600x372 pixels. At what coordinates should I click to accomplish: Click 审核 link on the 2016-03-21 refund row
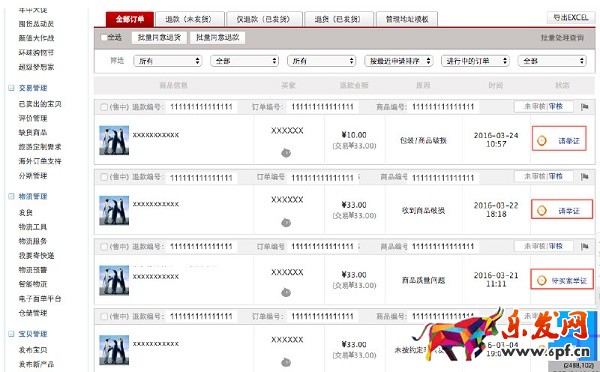point(556,246)
